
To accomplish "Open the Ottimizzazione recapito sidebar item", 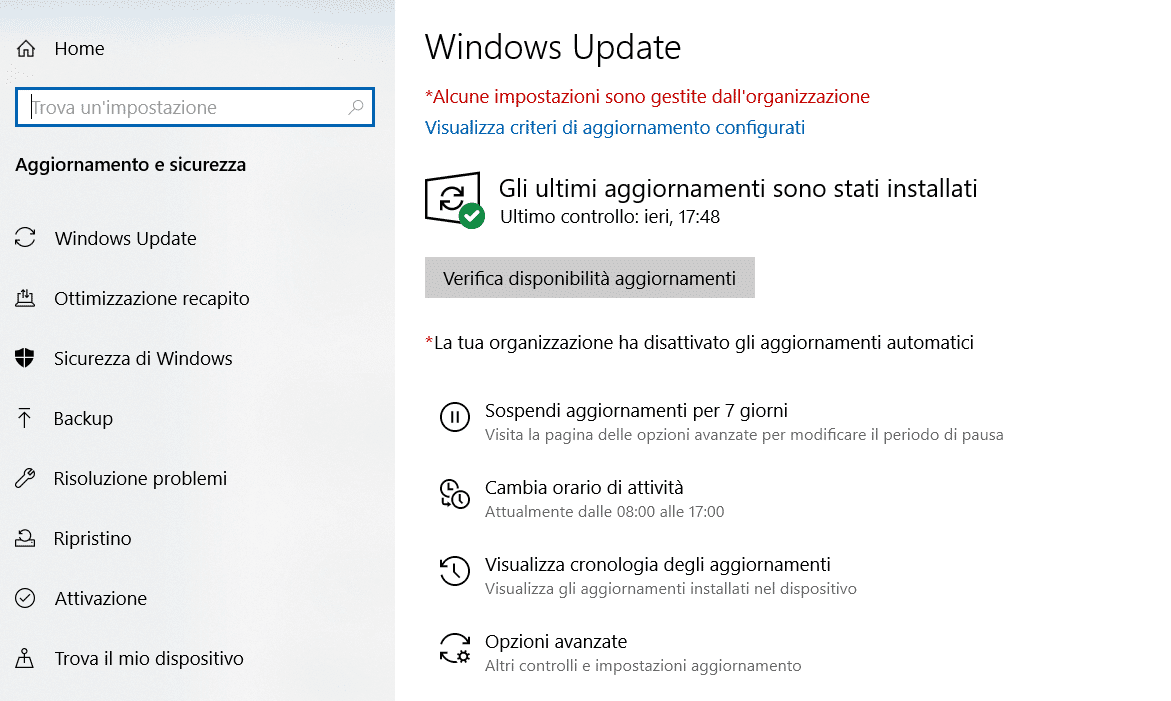I will click(x=152, y=299).
